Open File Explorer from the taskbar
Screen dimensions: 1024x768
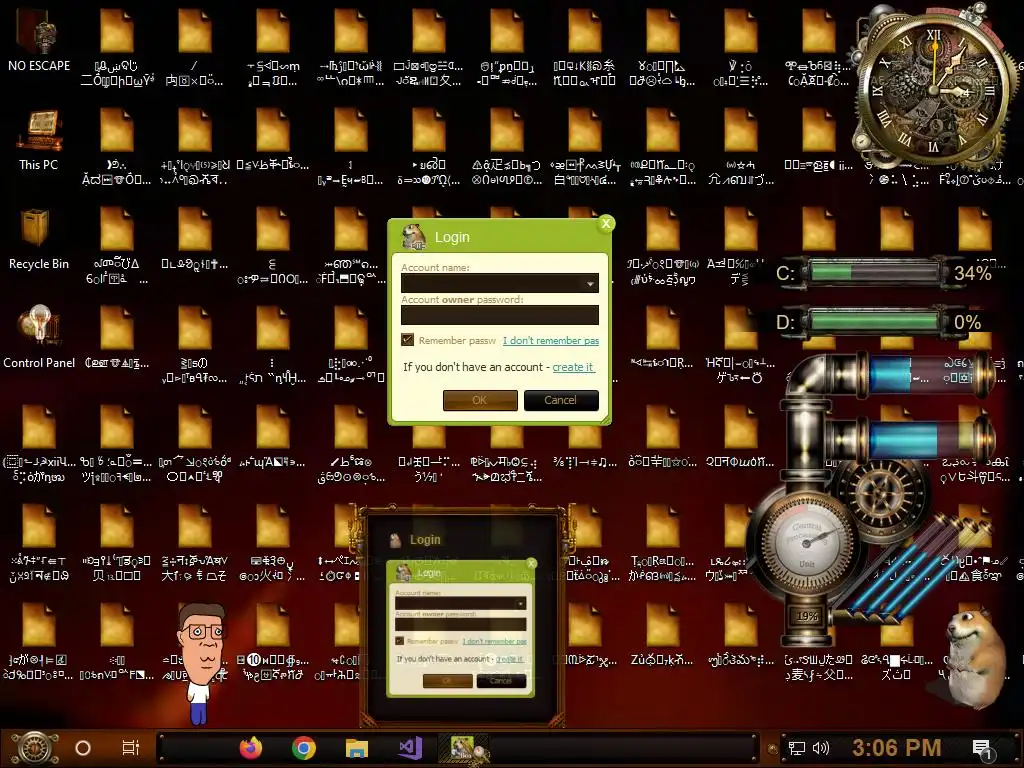357,748
